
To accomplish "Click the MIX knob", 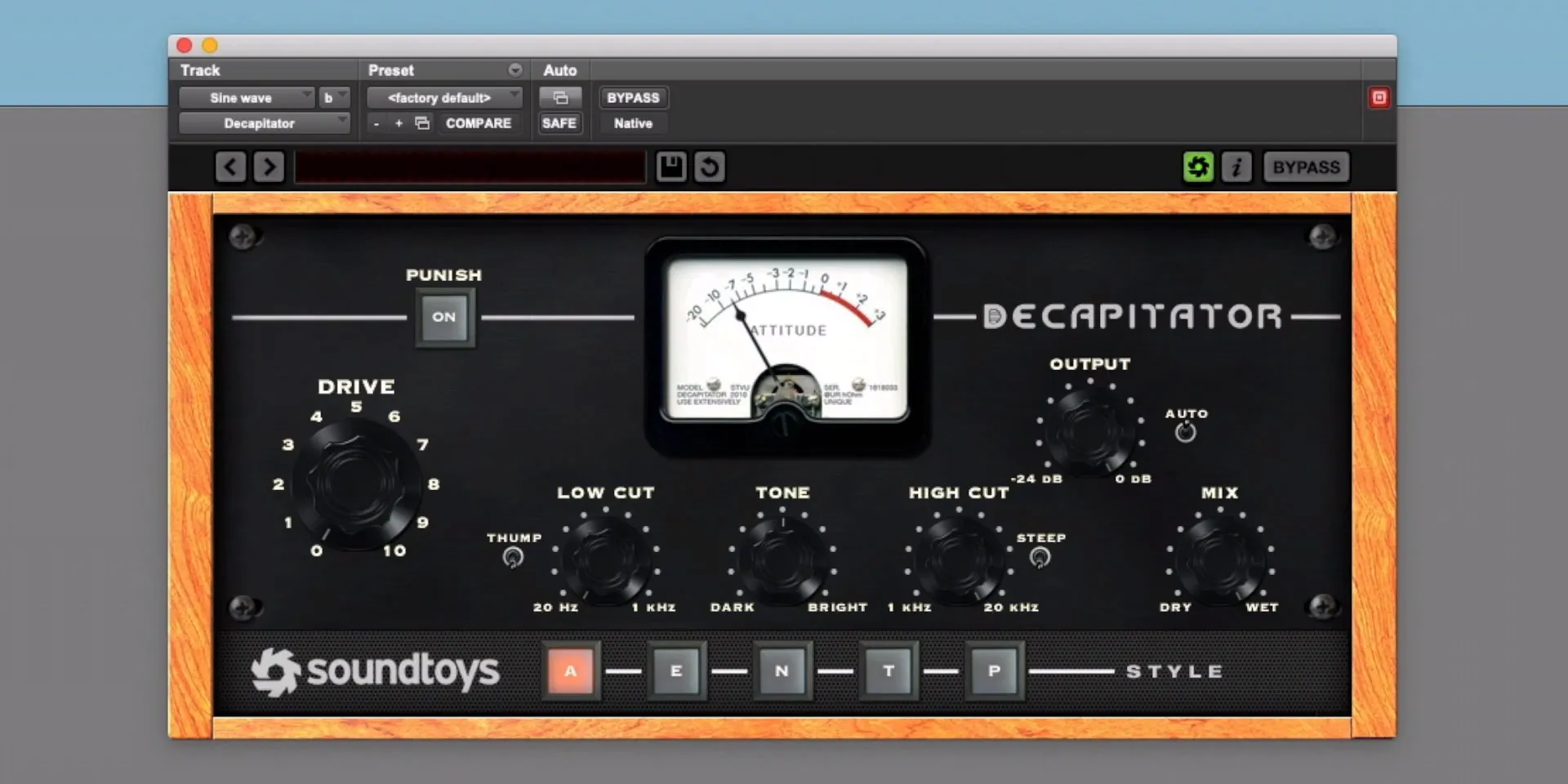I will pos(1220,560).
